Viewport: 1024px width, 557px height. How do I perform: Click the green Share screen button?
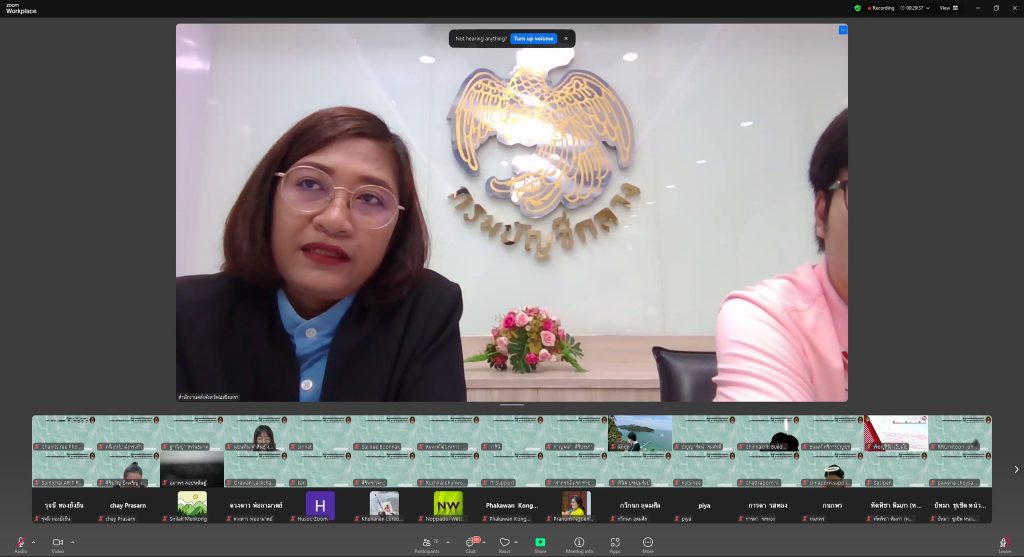pyautogui.click(x=540, y=545)
